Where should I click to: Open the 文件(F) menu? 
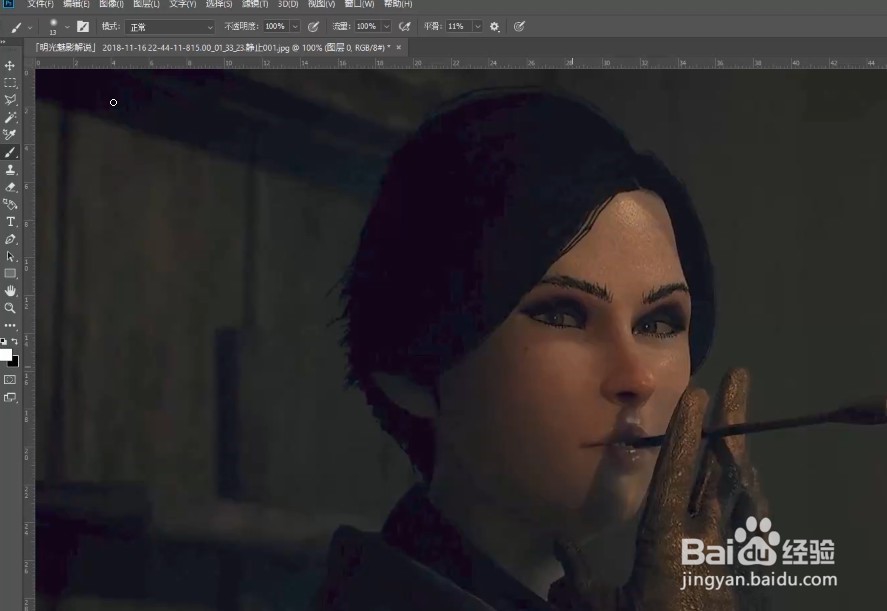click(x=41, y=4)
